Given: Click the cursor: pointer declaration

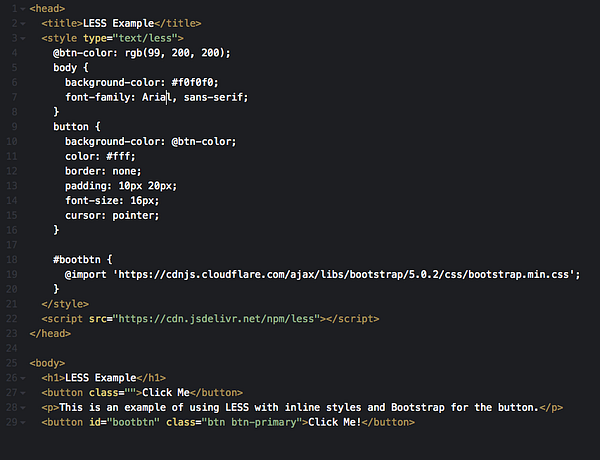Looking at the screenshot, I should pyautogui.click(x=112, y=215).
